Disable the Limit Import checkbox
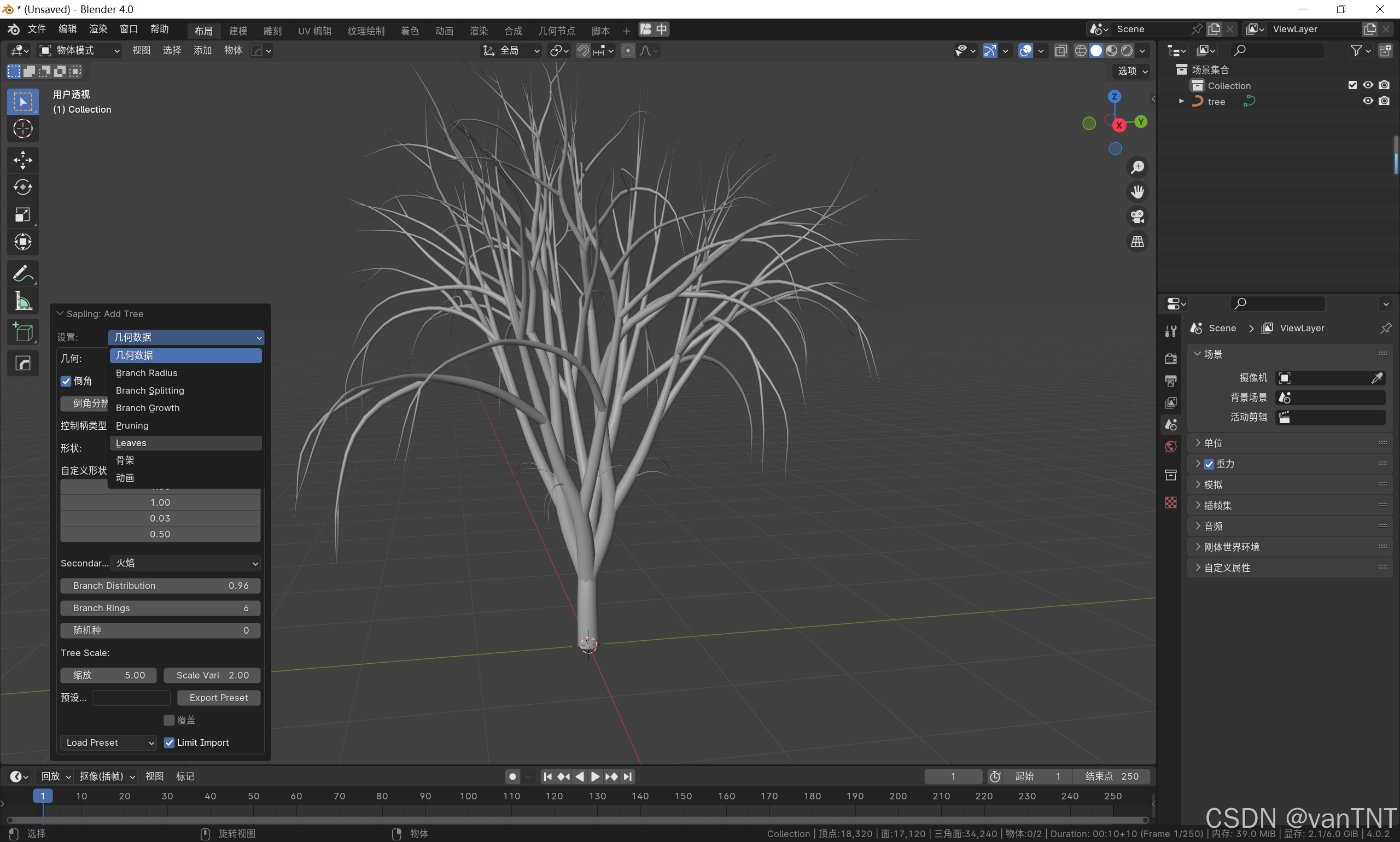The image size is (1400, 842). [x=169, y=742]
